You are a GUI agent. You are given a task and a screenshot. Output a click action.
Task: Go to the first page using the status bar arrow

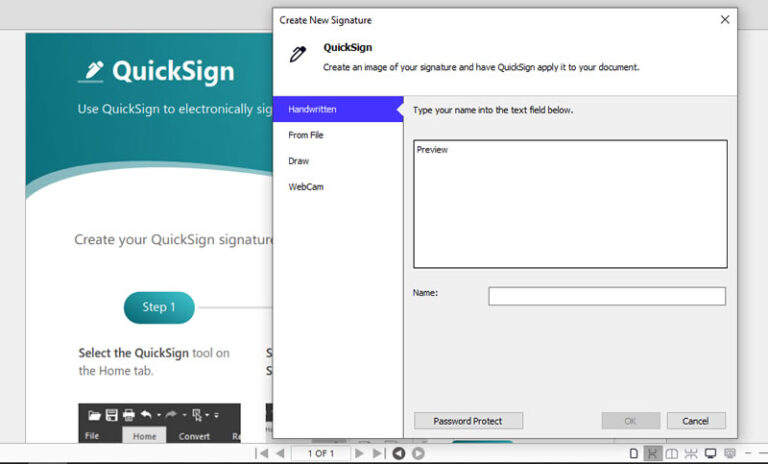[x=262, y=453]
